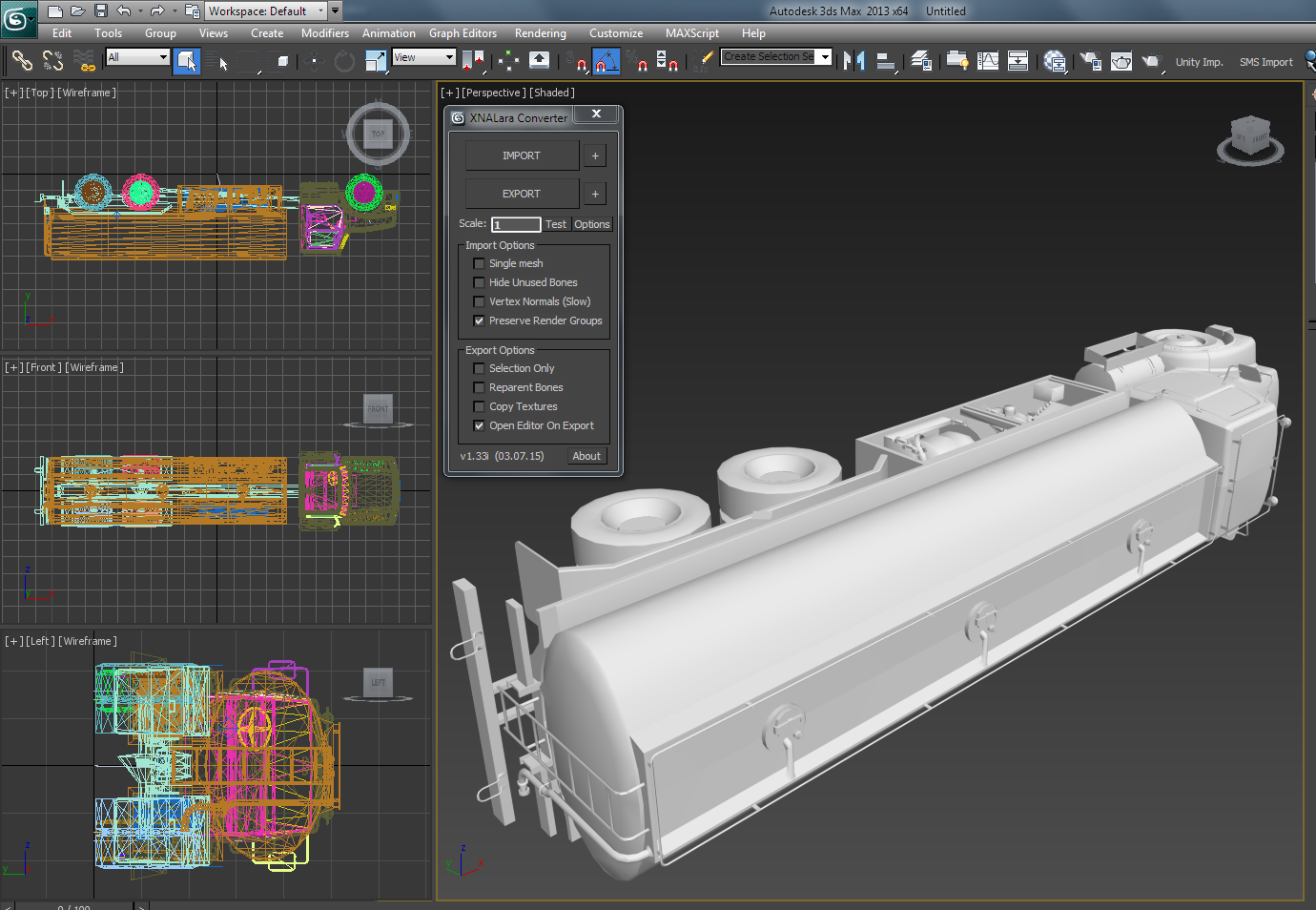The width and height of the screenshot is (1316, 910).
Task: Tick the Copy Textures checkbox
Action: [479, 406]
